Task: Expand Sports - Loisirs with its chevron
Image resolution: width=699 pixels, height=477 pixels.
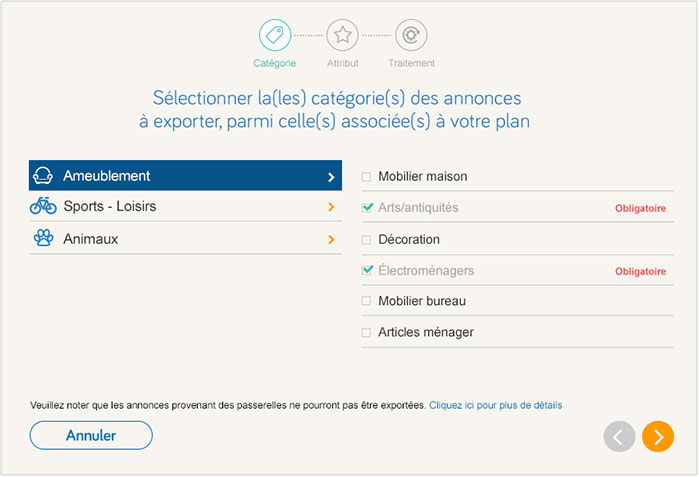Action: coord(331,208)
